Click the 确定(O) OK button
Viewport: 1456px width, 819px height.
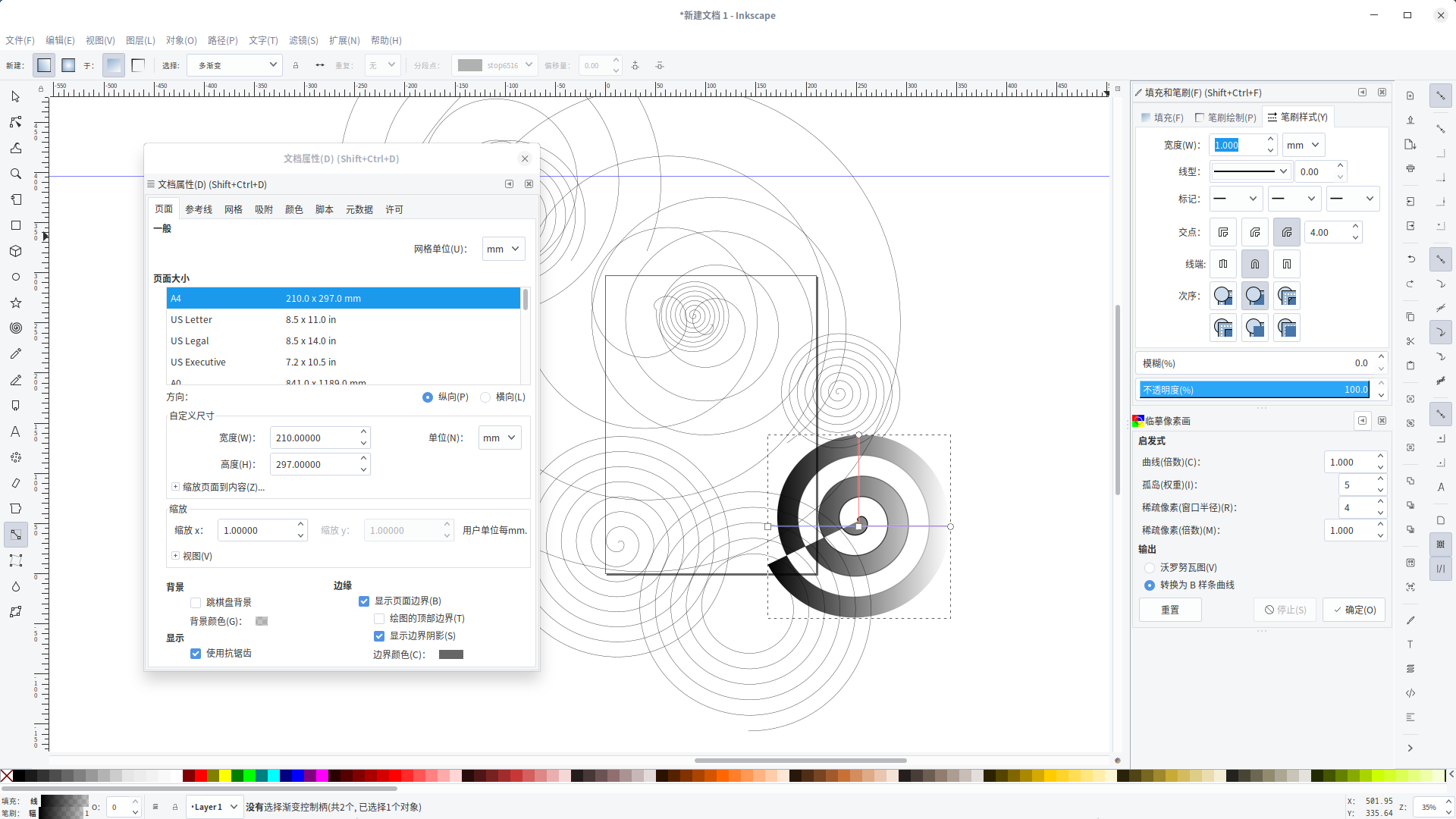(1354, 610)
